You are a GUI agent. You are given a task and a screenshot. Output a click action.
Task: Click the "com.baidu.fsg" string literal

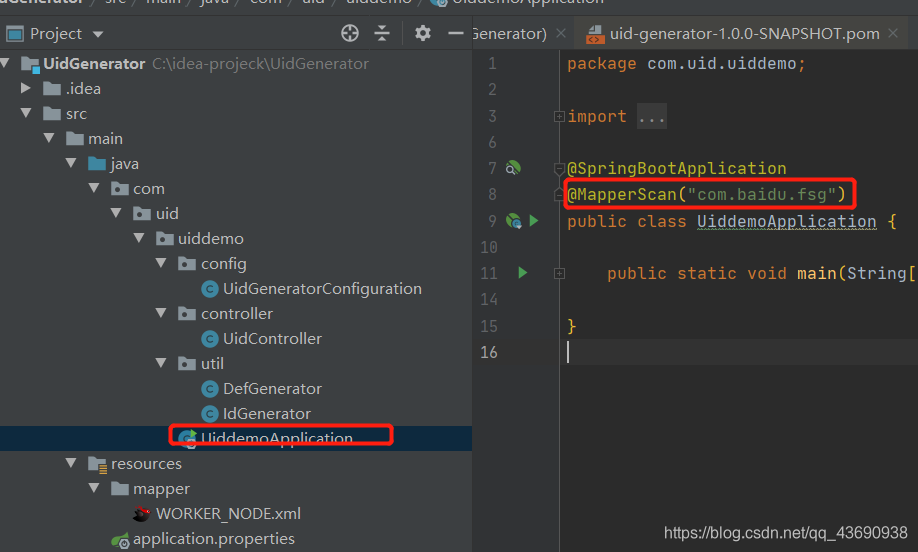coord(762,194)
